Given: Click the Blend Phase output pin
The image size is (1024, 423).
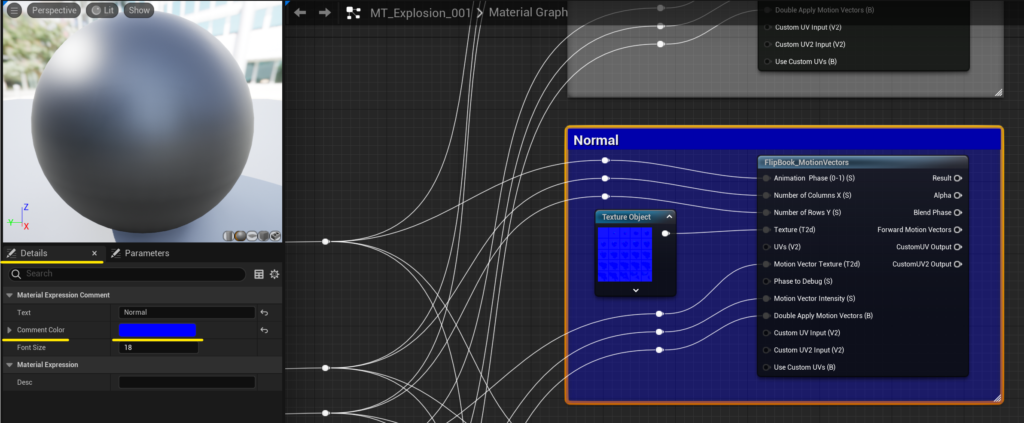Looking at the screenshot, I should [x=957, y=212].
